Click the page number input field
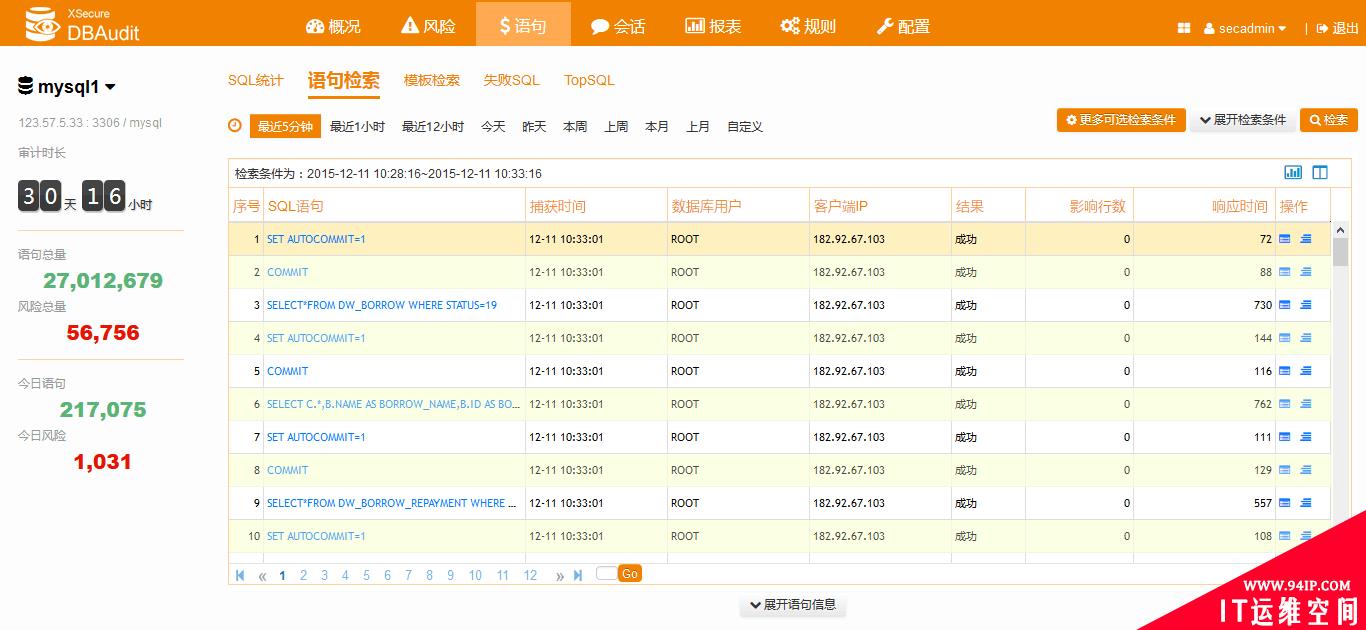Viewport: 1366px width, 630px height. [606, 573]
